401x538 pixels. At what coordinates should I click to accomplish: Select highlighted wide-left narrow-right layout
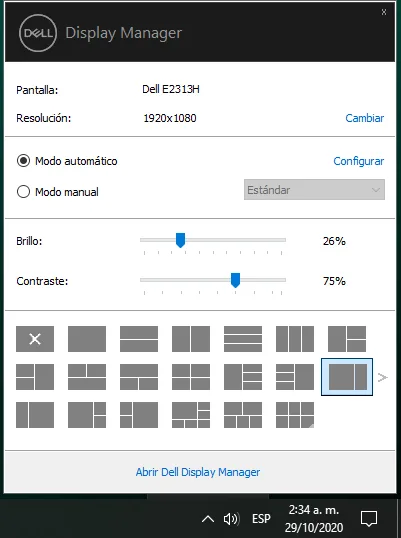pos(347,377)
